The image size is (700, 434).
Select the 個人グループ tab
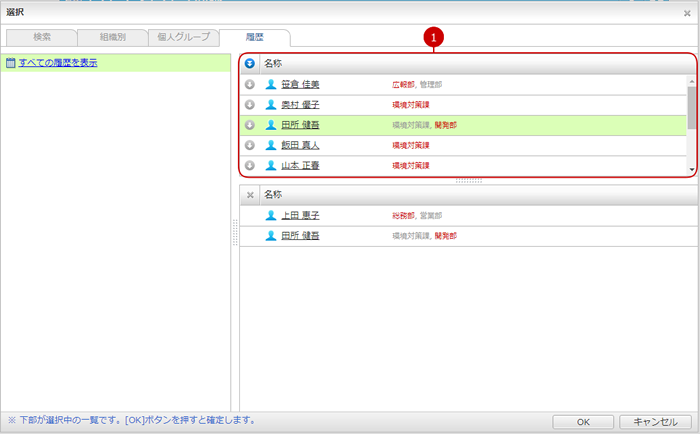click(x=180, y=37)
